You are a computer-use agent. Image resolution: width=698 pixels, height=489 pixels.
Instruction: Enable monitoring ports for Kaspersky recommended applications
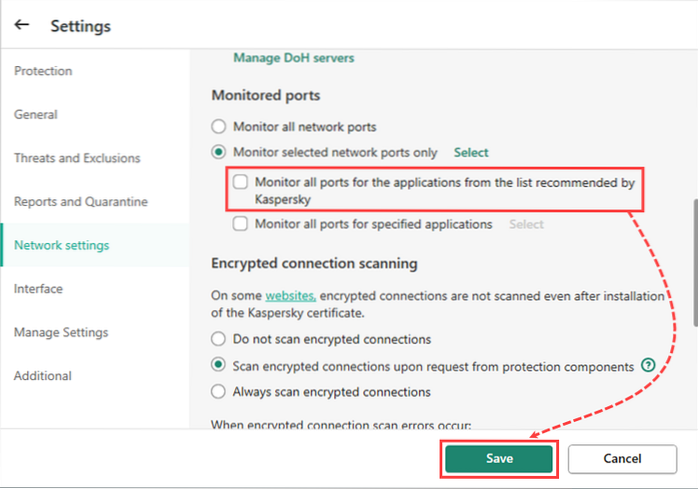point(240,182)
